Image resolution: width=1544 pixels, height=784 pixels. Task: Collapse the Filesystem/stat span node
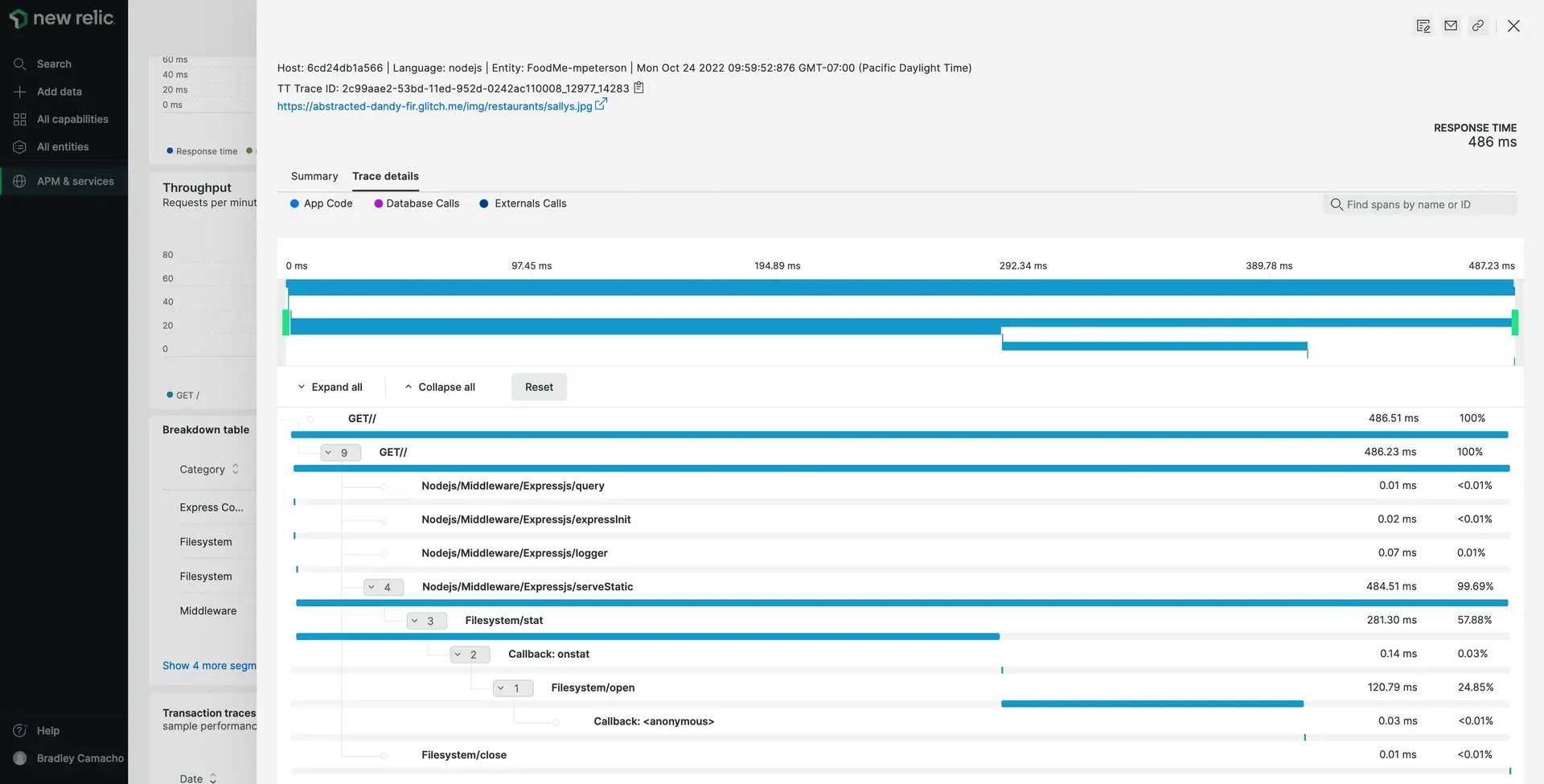426,622
